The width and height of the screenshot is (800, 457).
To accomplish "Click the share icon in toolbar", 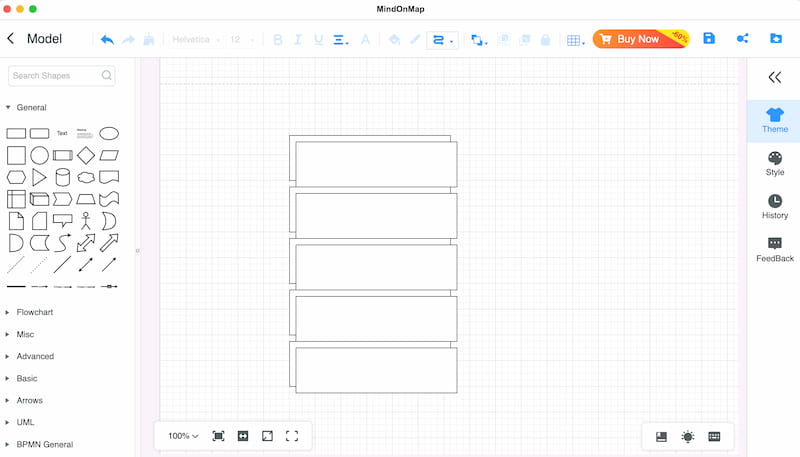I will tap(742, 38).
